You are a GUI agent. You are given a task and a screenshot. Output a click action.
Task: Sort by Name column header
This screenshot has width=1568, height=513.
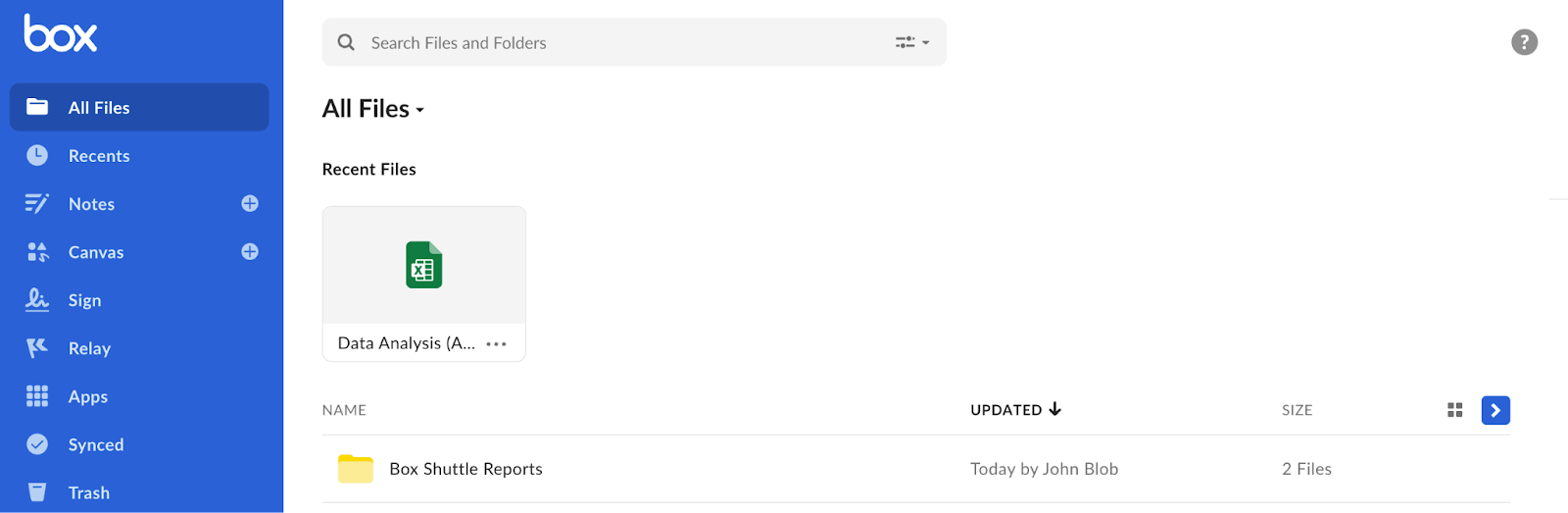(344, 410)
